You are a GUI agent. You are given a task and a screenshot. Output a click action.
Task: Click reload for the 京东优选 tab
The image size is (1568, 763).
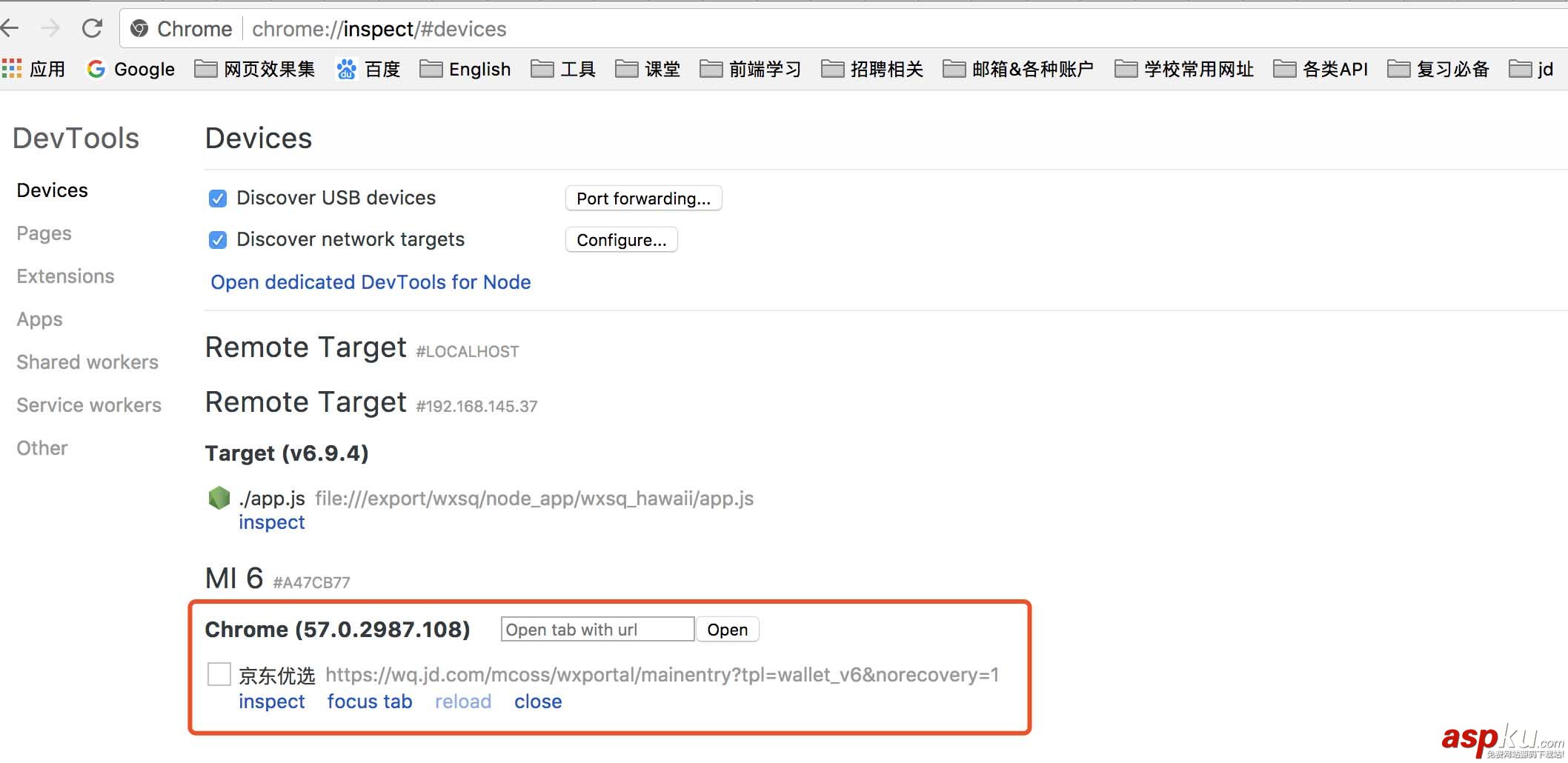click(x=463, y=702)
